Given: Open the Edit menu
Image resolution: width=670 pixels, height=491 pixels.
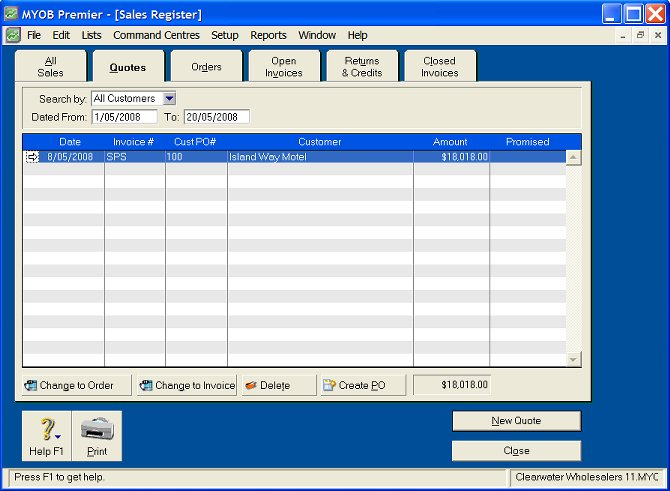Looking at the screenshot, I should click(61, 35).
